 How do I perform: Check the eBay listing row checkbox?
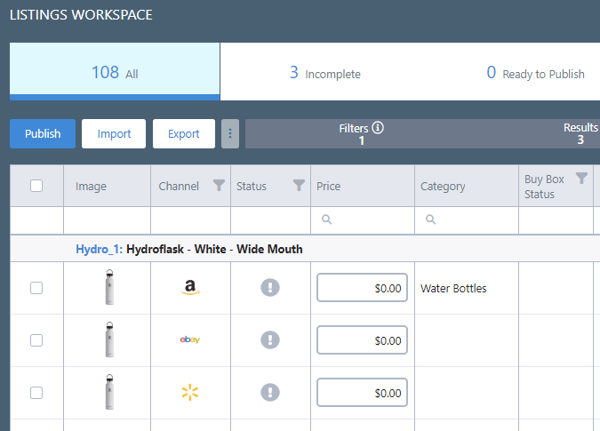[37, 340]
